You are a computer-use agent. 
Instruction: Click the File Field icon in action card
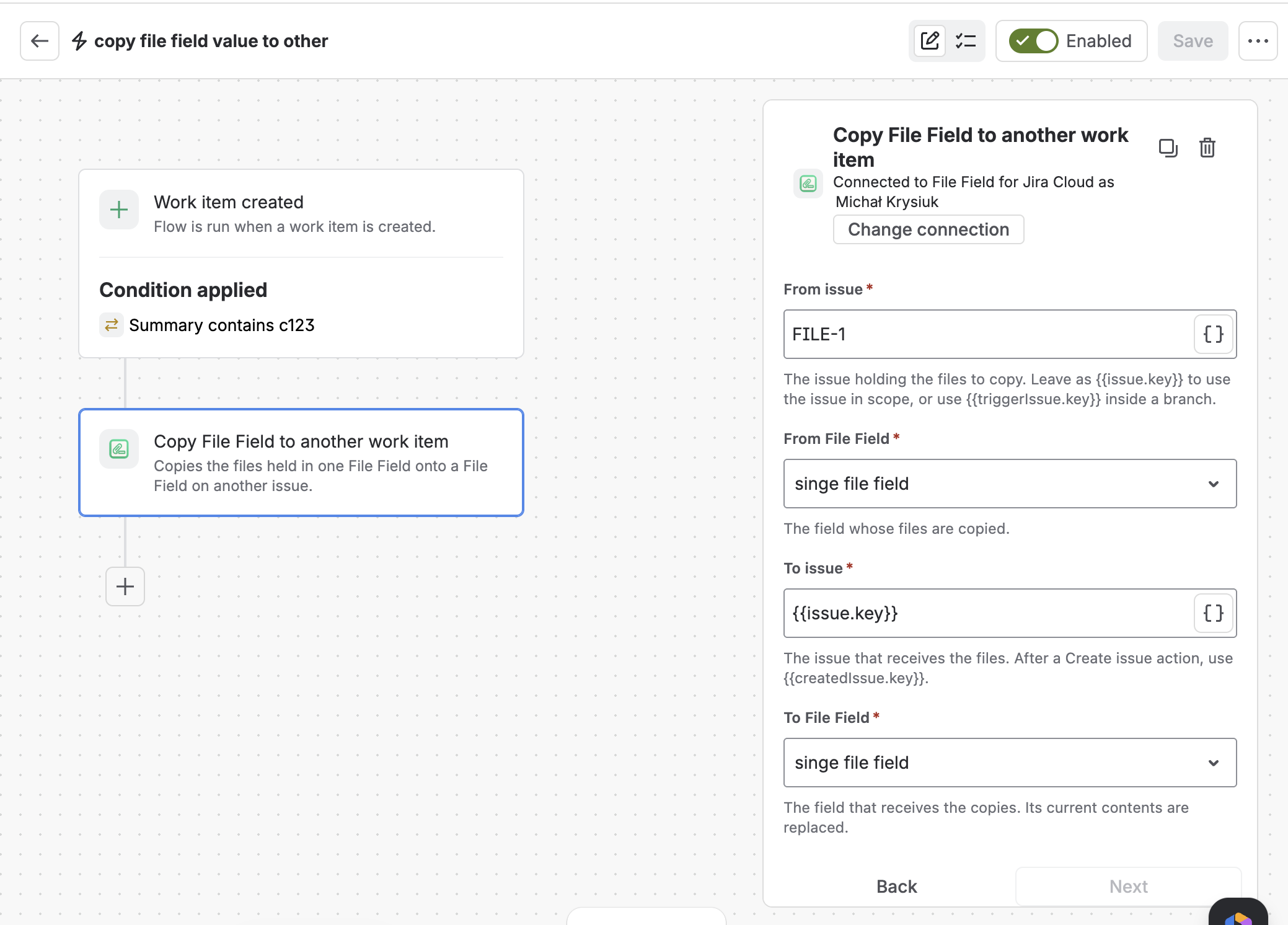(119, 449)
